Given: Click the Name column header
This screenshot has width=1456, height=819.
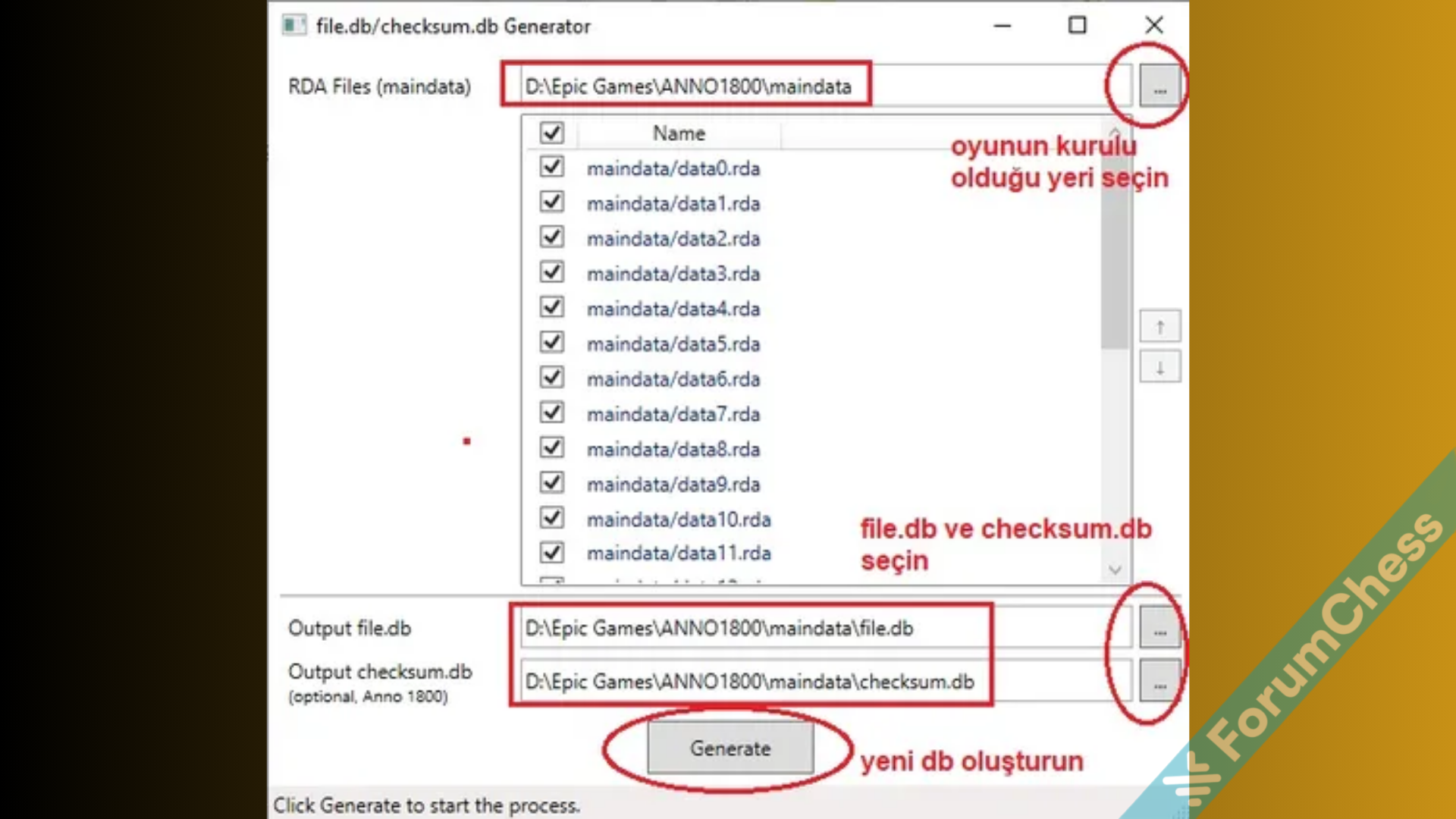Looking at the screenshot, I should [x=679, y=133].
